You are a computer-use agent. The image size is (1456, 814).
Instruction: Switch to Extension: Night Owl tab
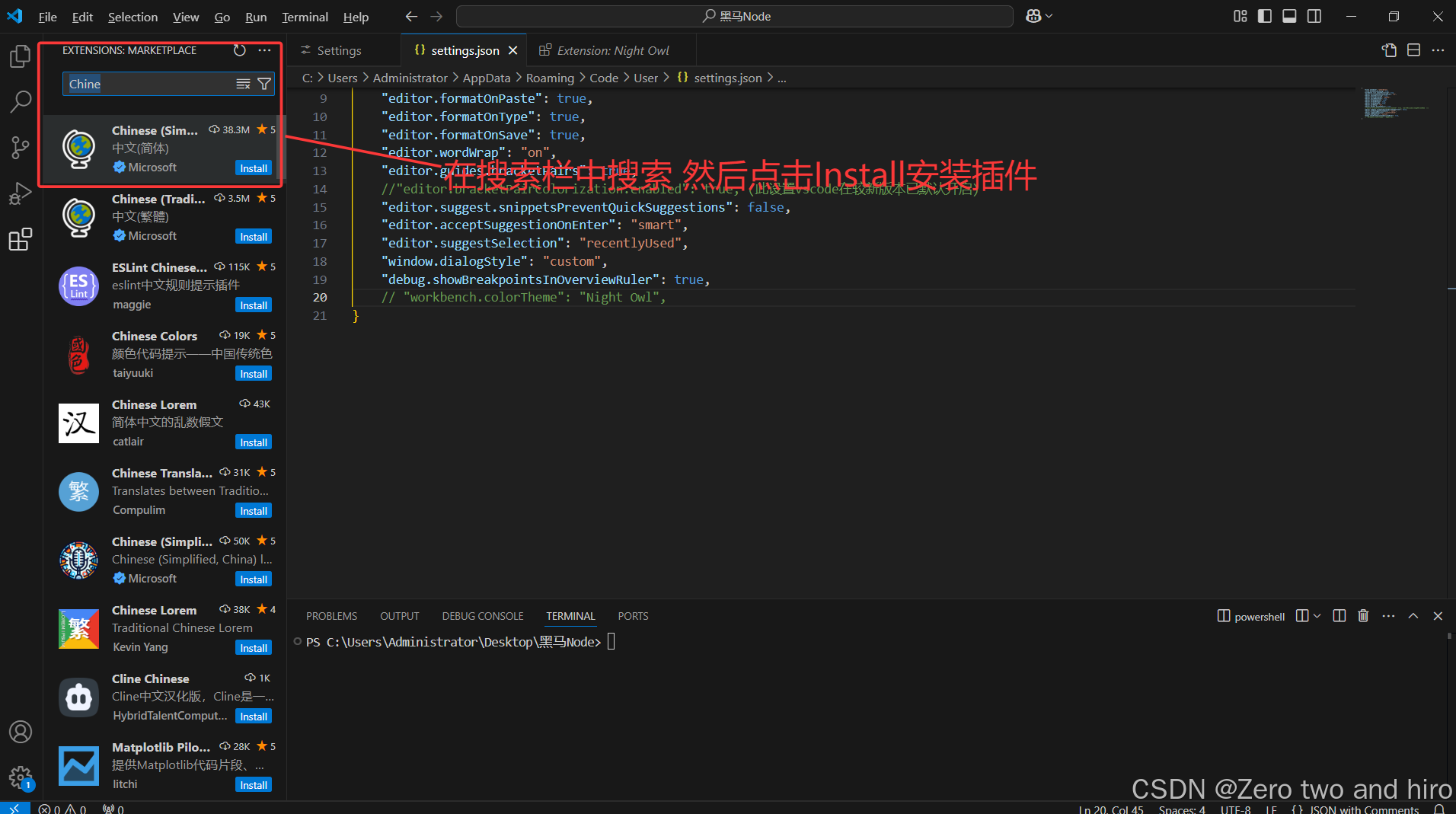coord(612,50)
